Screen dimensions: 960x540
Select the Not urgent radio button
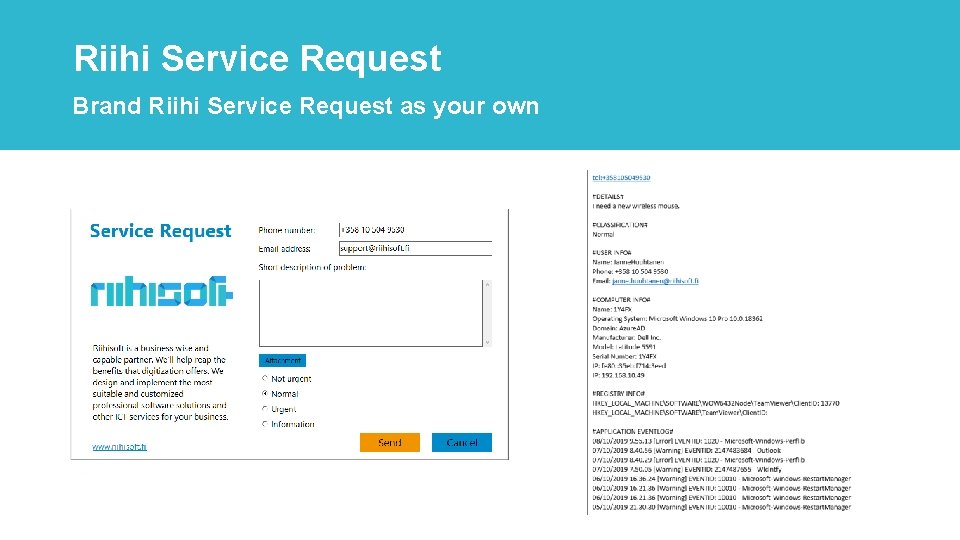click(x=264, y=378)
